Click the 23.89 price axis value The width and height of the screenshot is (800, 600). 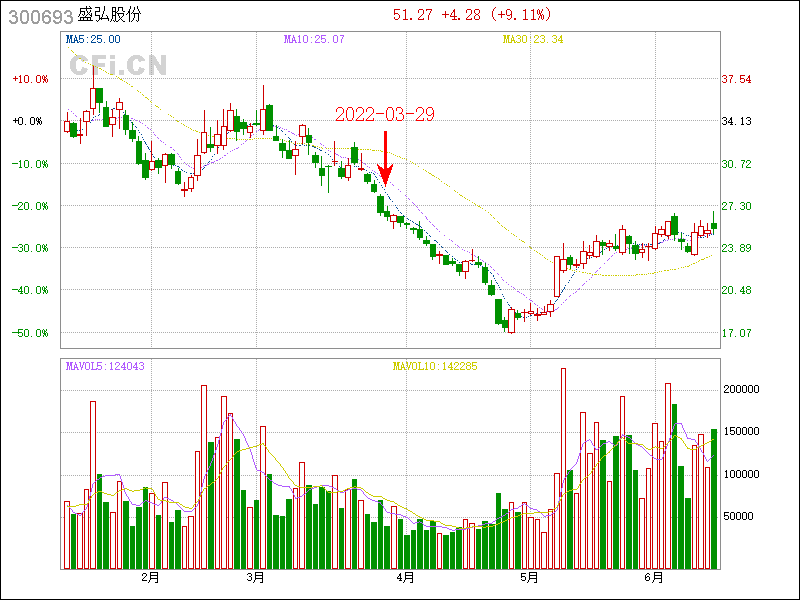tap(736, 248)
